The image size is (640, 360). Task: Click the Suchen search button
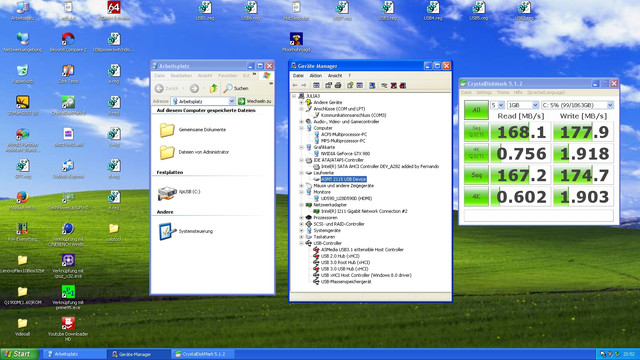[x=236, y=88]
